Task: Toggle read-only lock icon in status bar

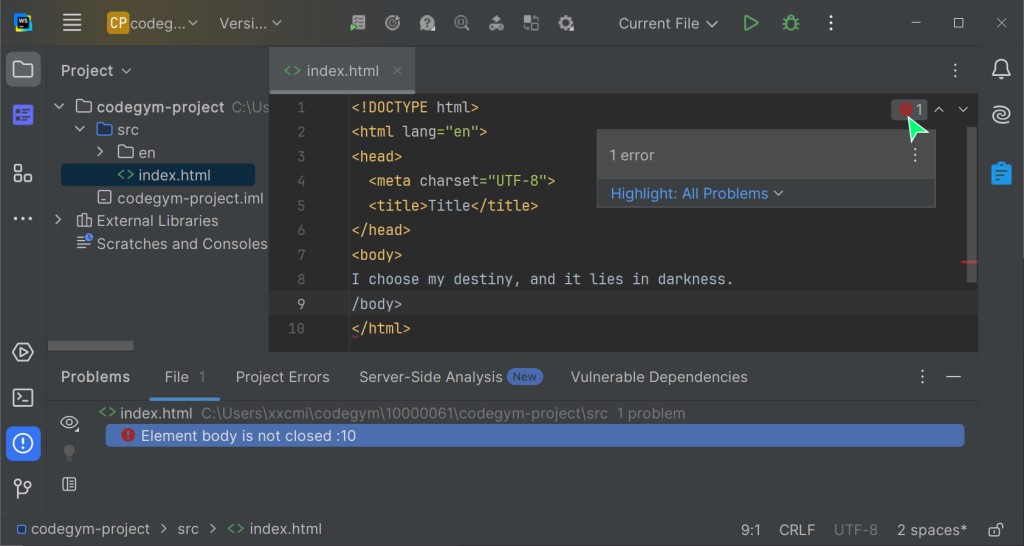Action: [x=995, y=529]
